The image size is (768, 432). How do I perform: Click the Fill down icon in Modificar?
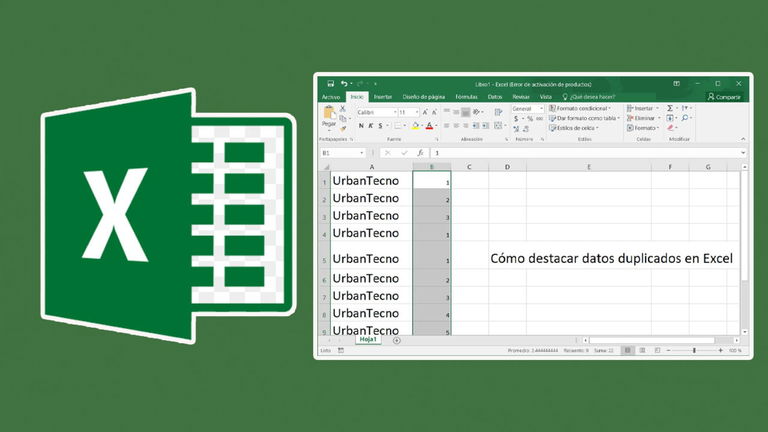[x=670, y=118]
